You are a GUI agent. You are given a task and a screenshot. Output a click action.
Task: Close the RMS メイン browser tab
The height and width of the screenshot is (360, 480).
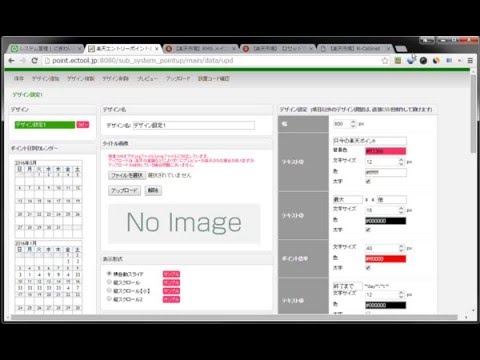point(234,49)
